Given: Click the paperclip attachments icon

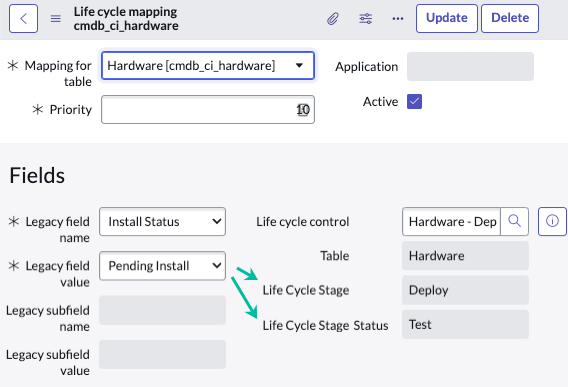Looking at the screenshot, I should pyautogui.click(x=333, y=18).
